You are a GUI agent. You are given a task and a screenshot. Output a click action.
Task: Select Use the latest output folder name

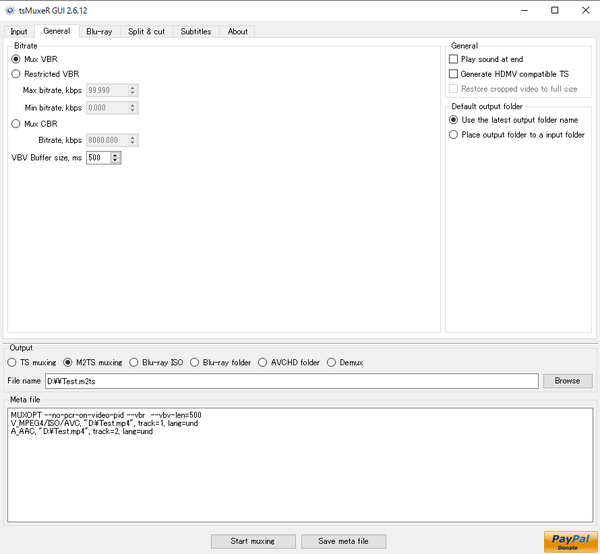[514, 120]
